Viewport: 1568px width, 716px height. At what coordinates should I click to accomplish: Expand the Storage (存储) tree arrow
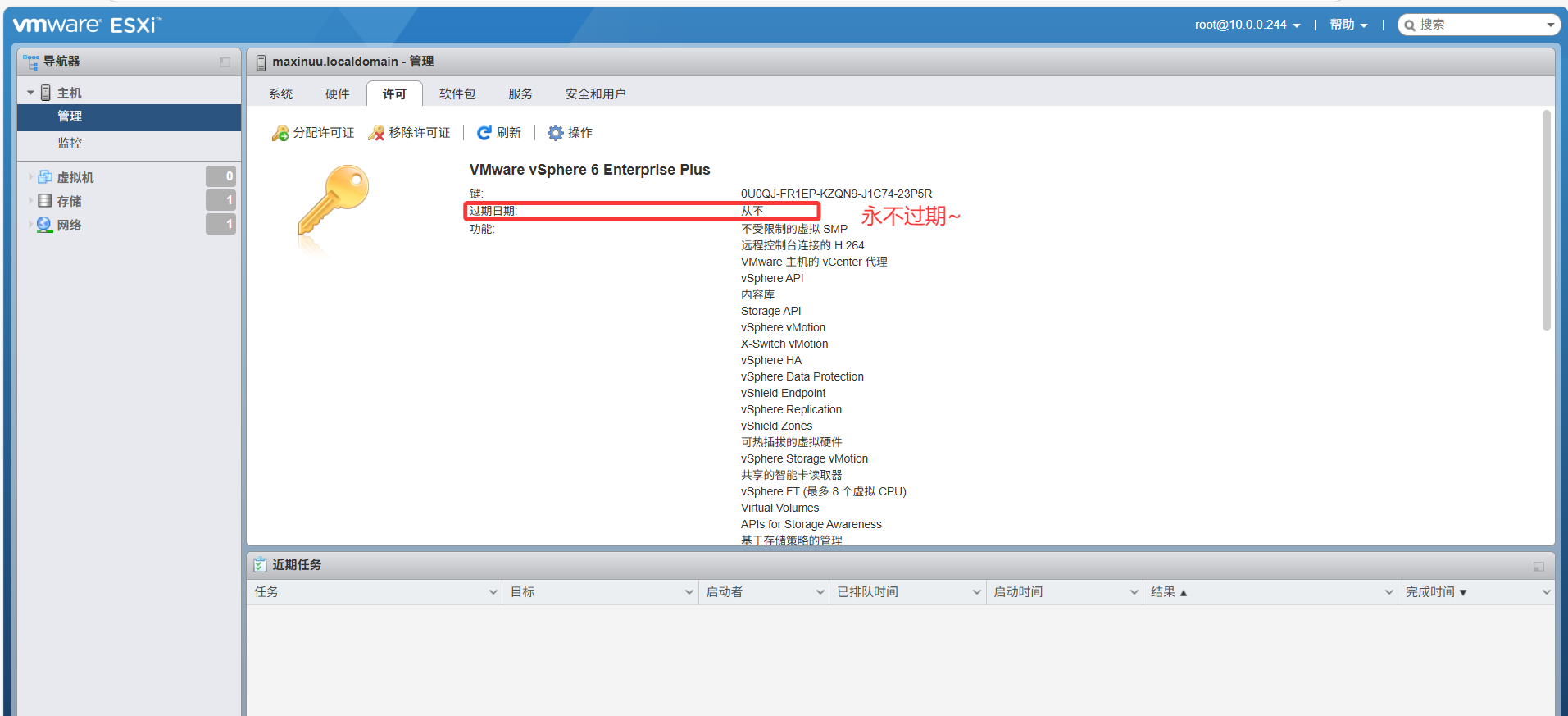pos(31,201)
